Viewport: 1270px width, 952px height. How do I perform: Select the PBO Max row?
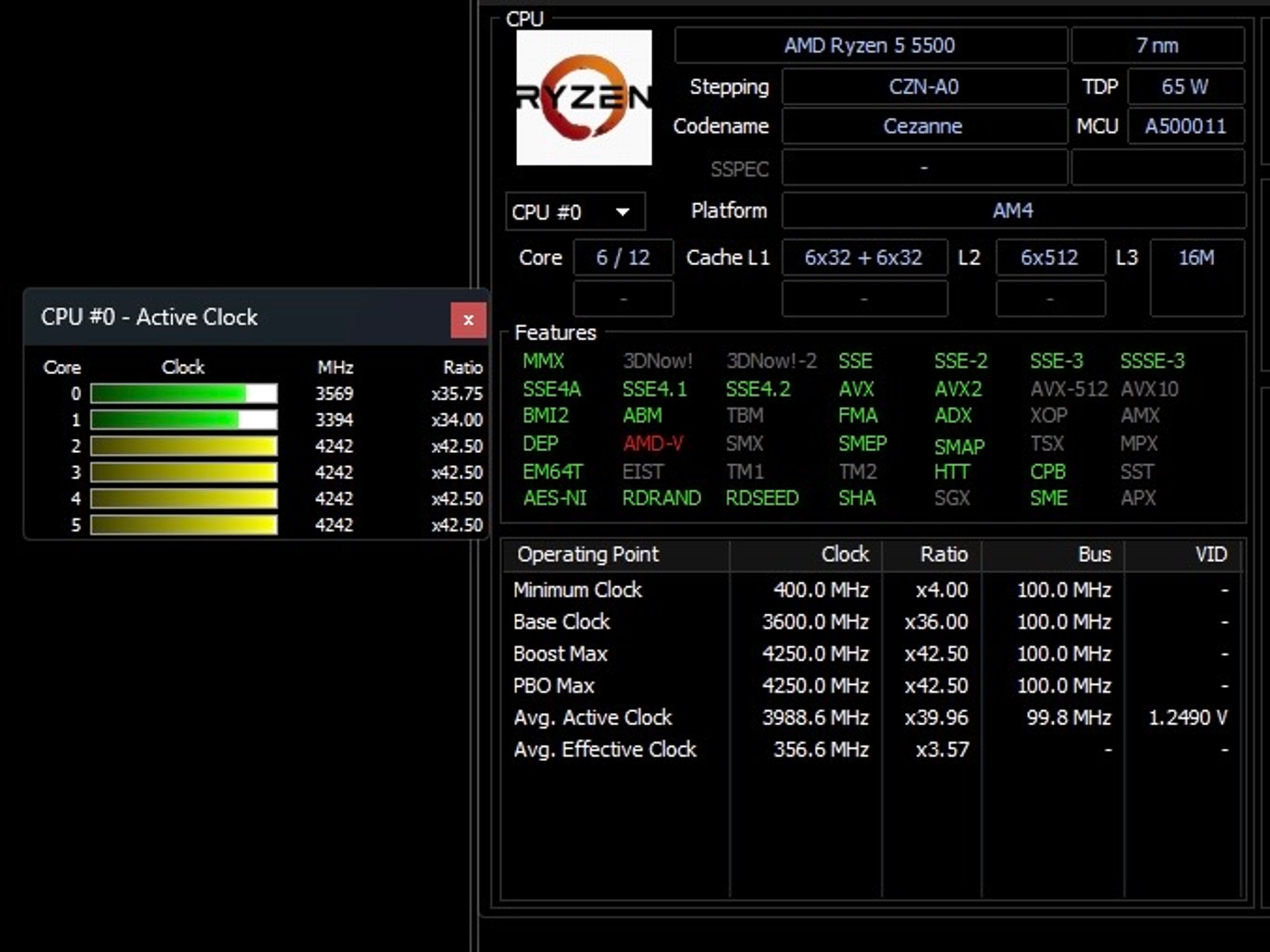pos(871,685)
